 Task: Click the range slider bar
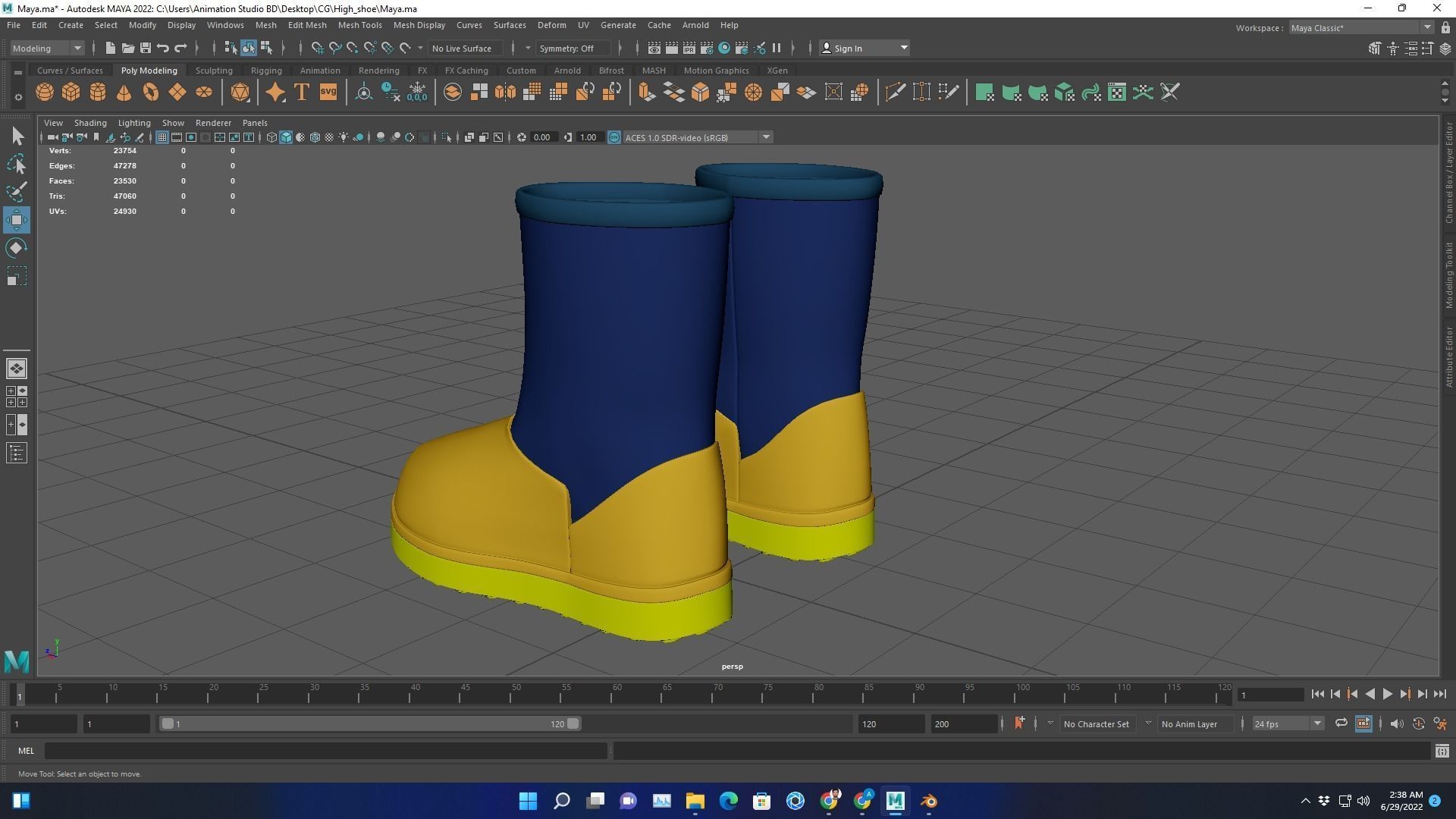[x=370, y=723]
